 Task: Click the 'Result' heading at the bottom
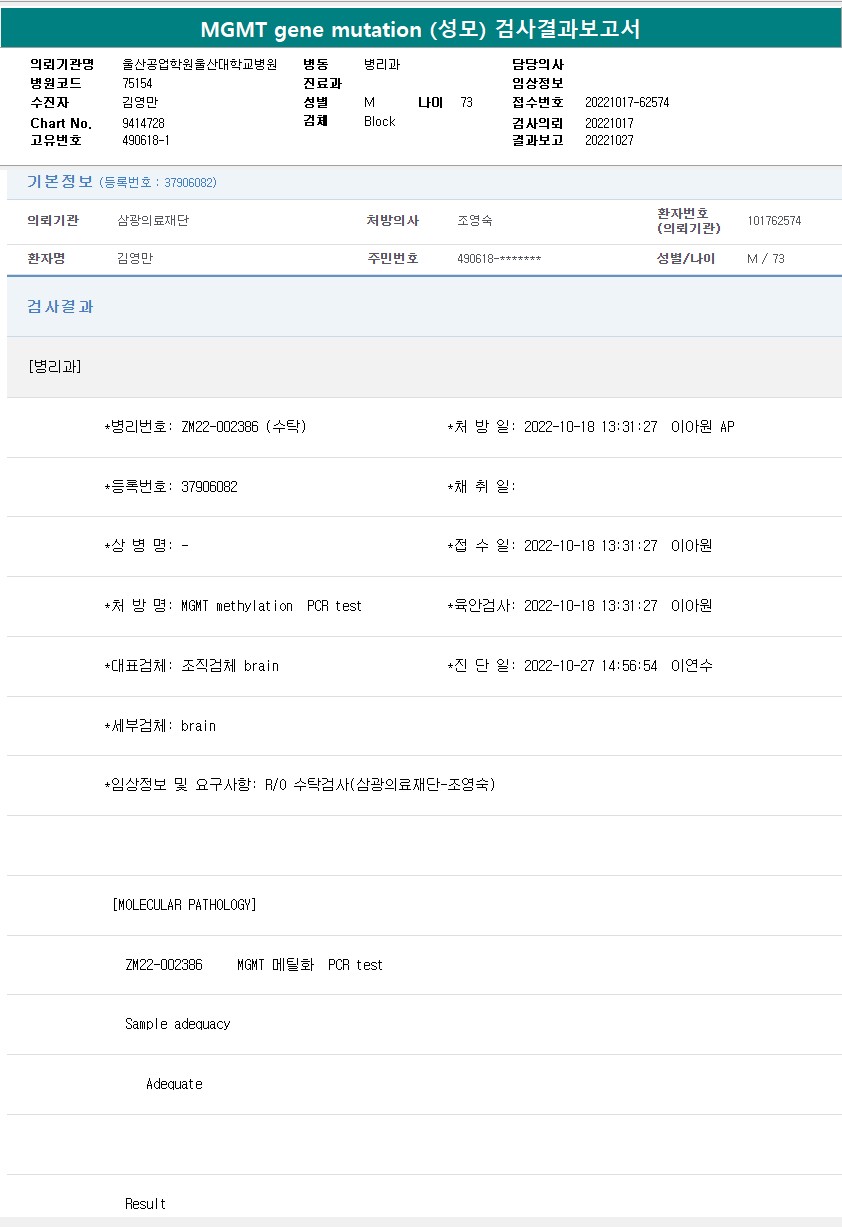coord(145,1204)
